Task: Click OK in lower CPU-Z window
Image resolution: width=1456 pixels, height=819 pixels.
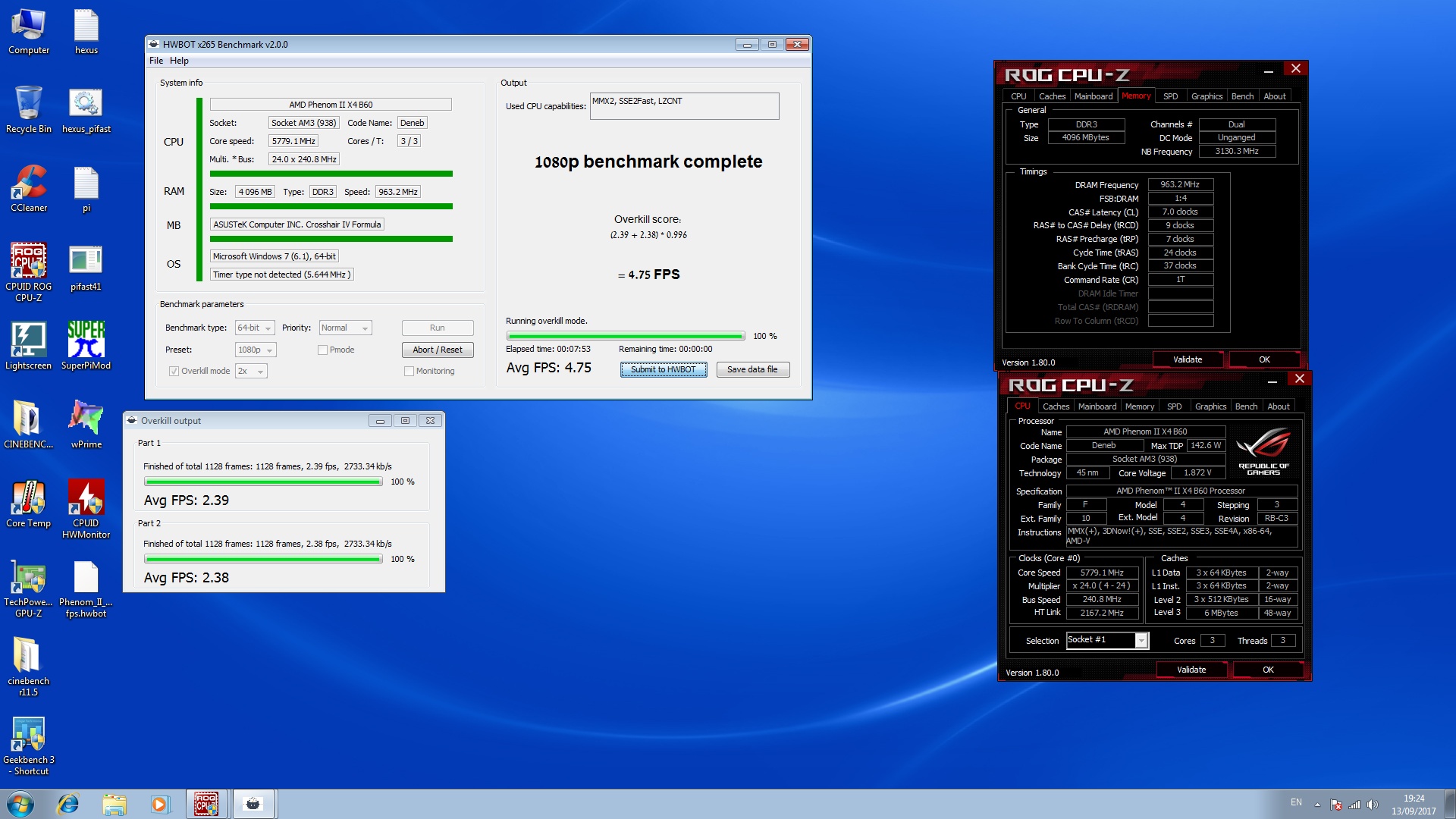Action: tap(1268, 670)
